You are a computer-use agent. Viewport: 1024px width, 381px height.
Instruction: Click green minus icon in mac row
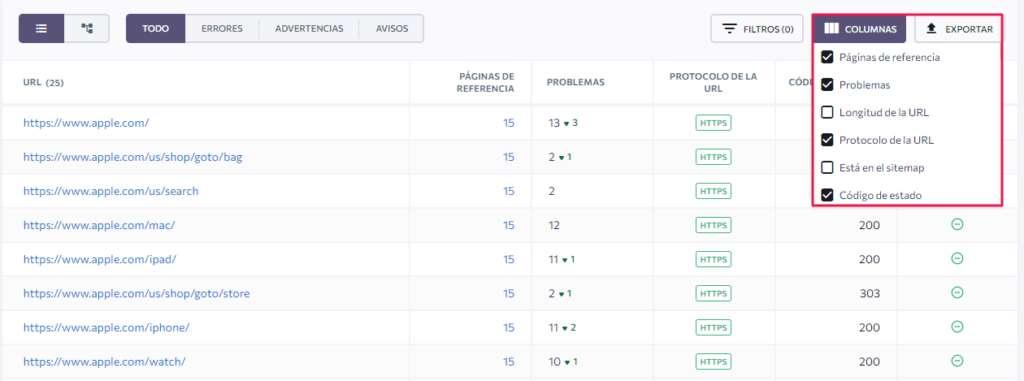(957, 224)
